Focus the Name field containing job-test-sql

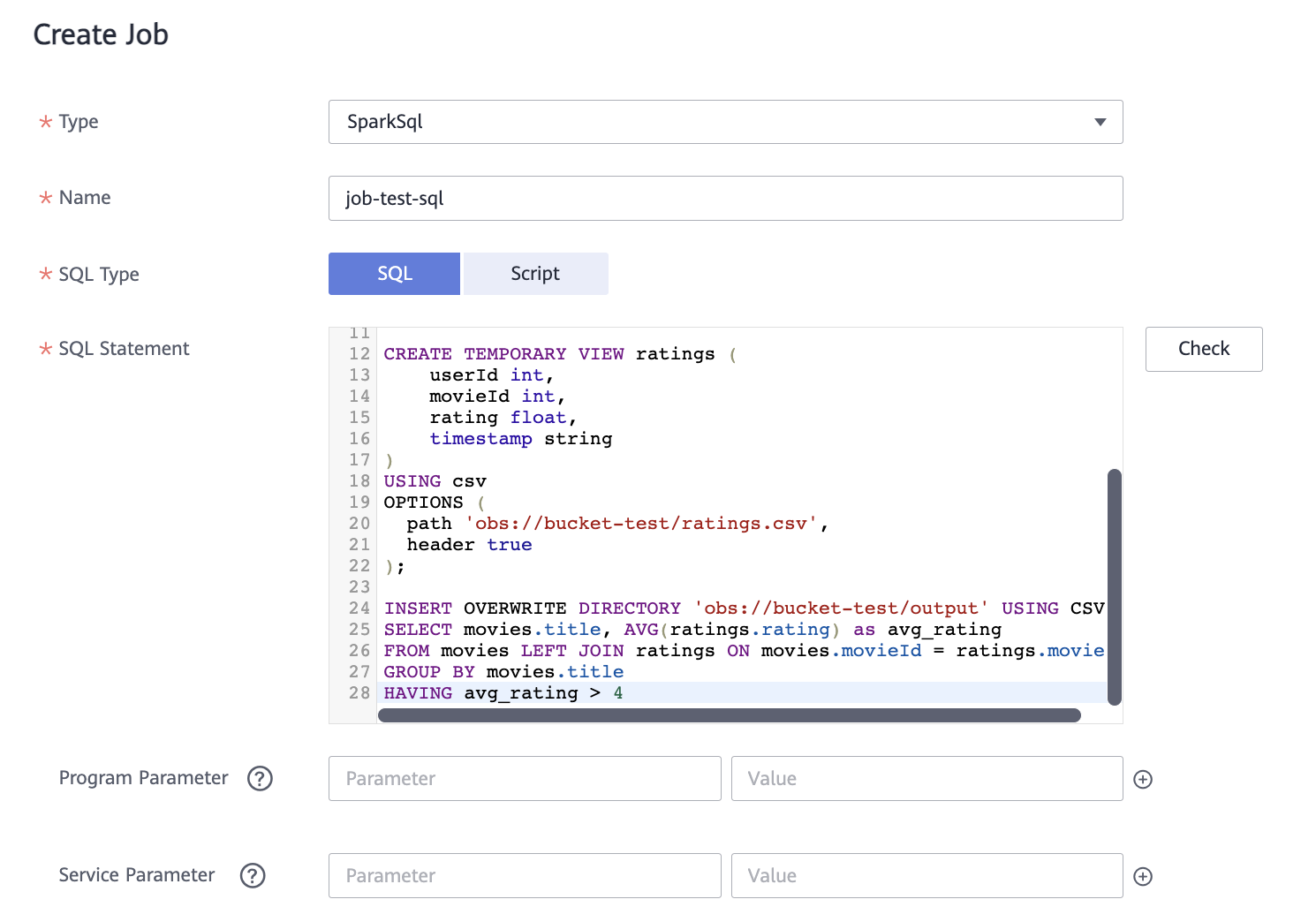point(725,199)
